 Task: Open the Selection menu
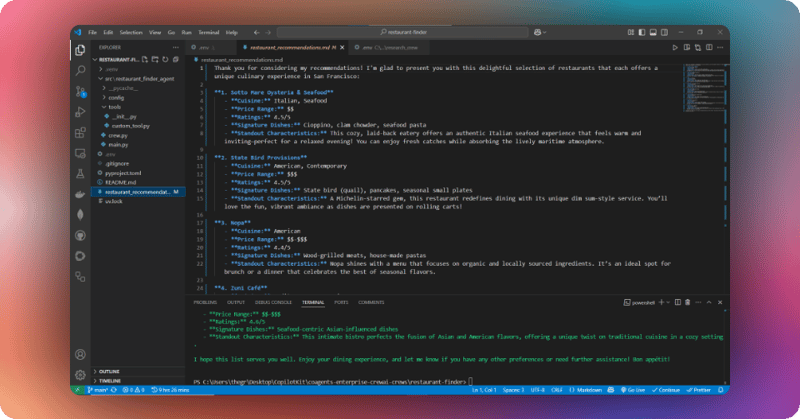point(131,32)
